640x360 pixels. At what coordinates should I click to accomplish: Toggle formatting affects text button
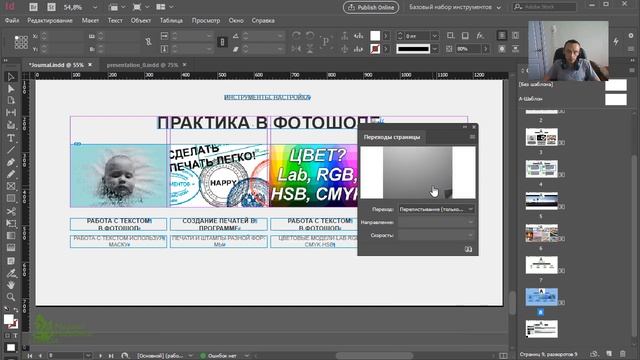pyautogui.click(x=15, y=336)
